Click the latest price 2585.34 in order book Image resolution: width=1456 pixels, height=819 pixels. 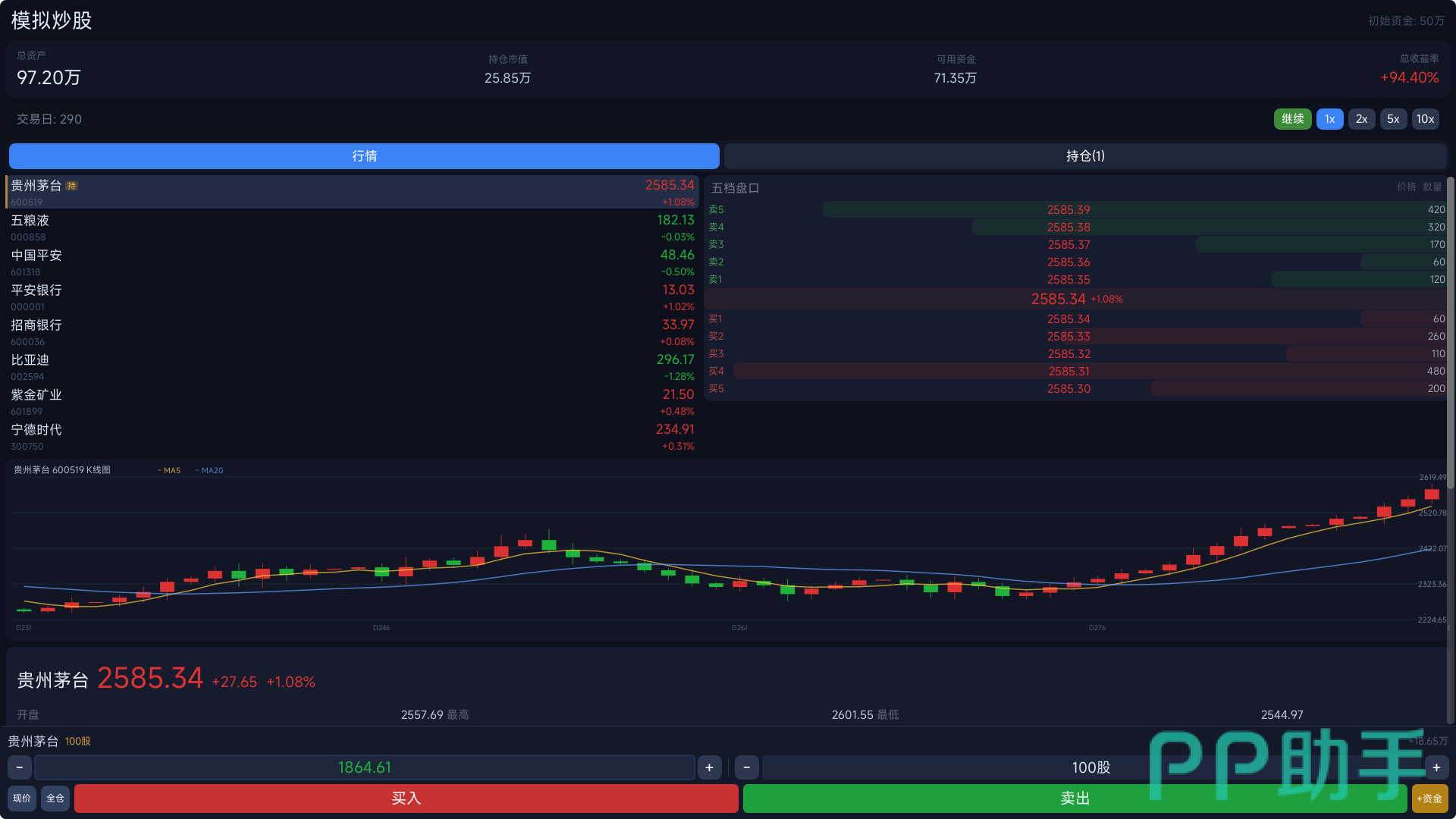[1059, 300]
